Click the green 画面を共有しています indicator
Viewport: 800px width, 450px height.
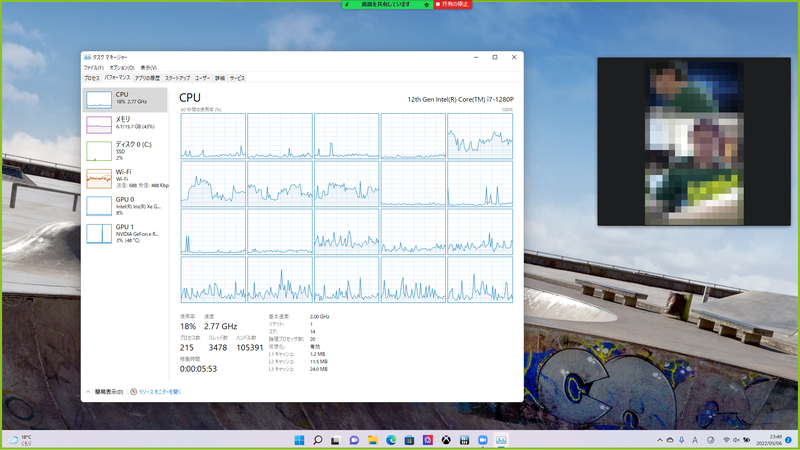[388, 4]
